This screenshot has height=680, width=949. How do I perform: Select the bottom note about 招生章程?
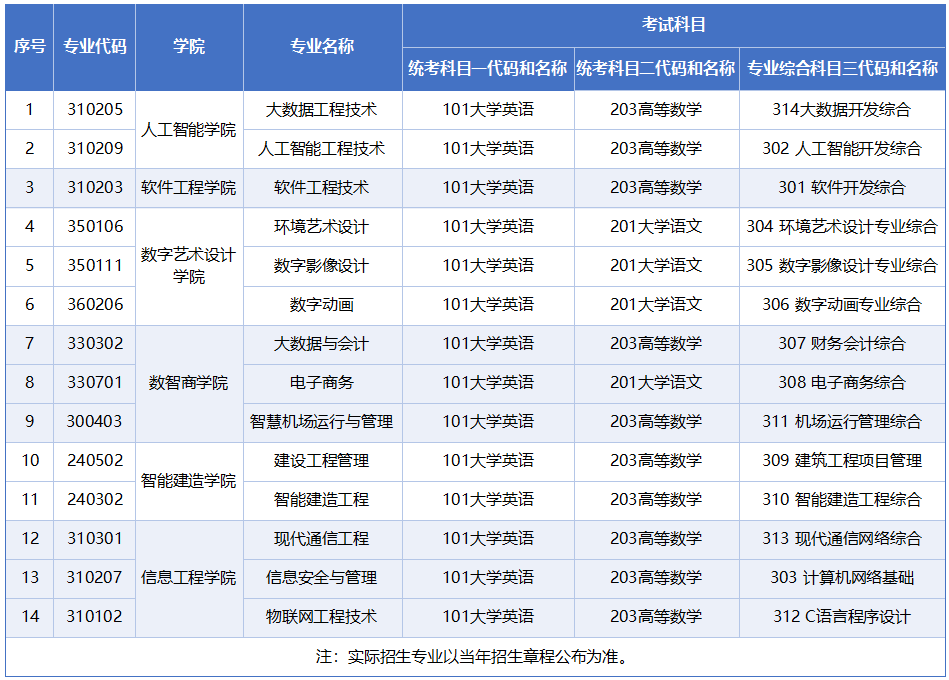coord(474,655)
